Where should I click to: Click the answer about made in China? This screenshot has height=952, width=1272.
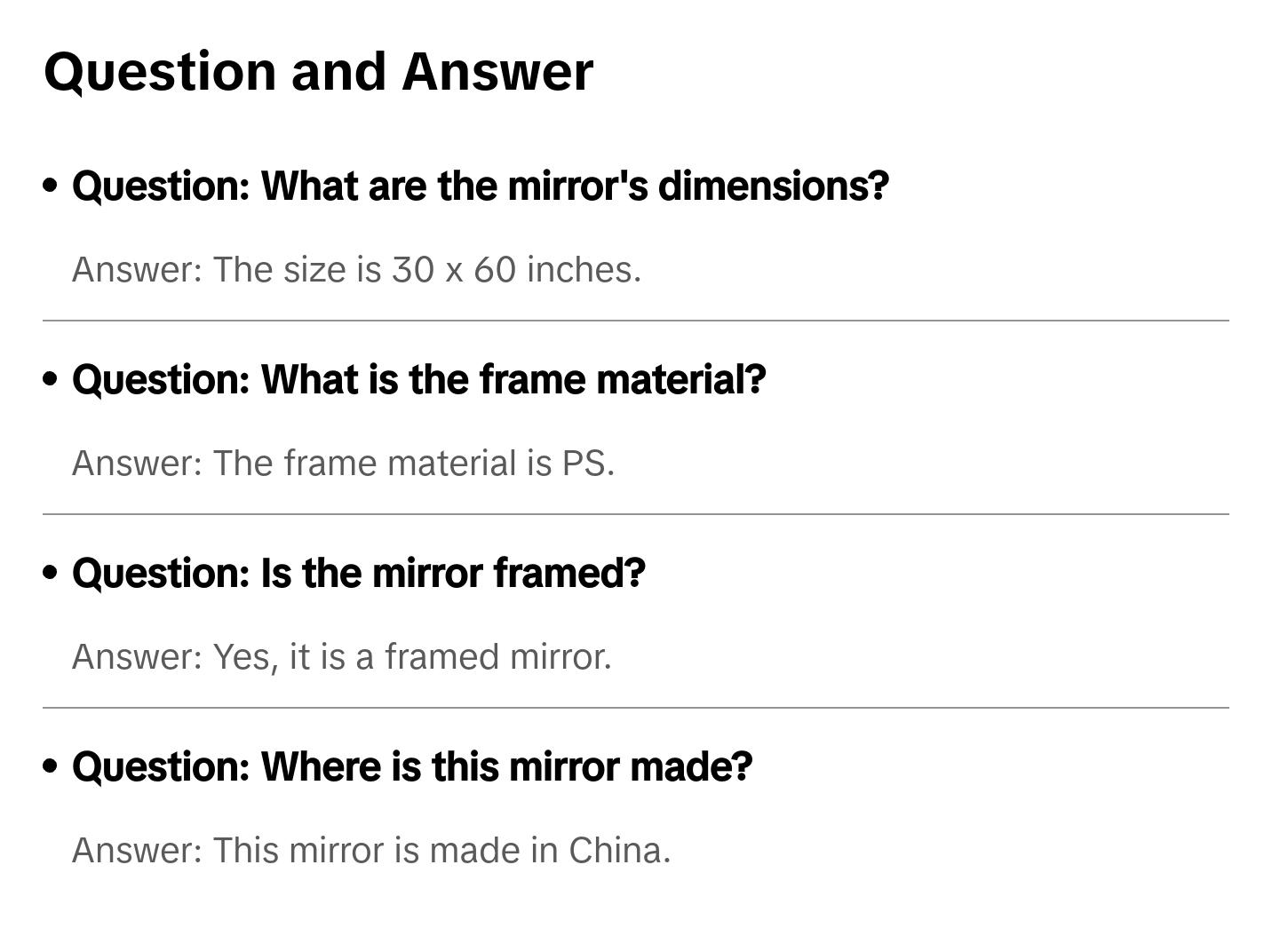coord(371,851)
